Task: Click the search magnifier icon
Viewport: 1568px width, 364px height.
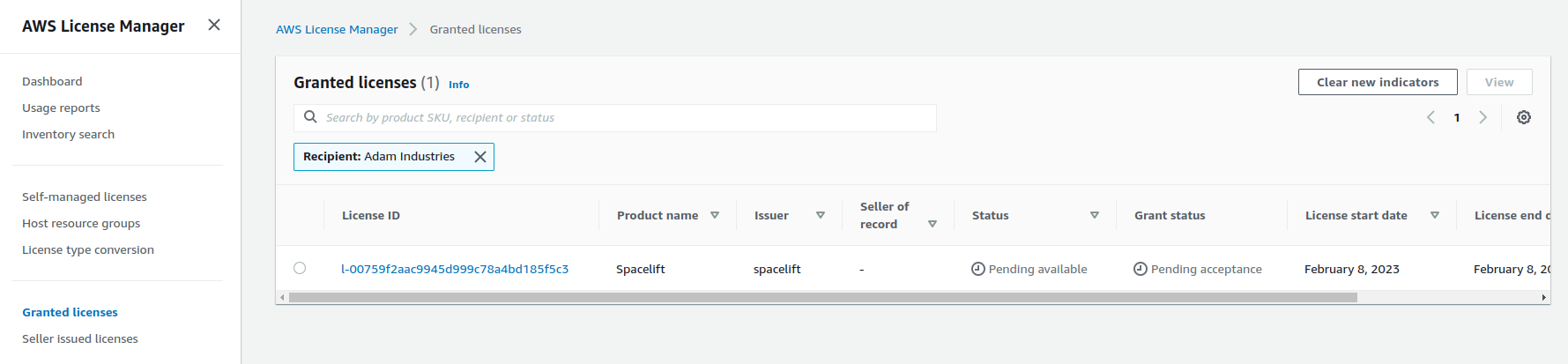Action: [x=310, y=117]
